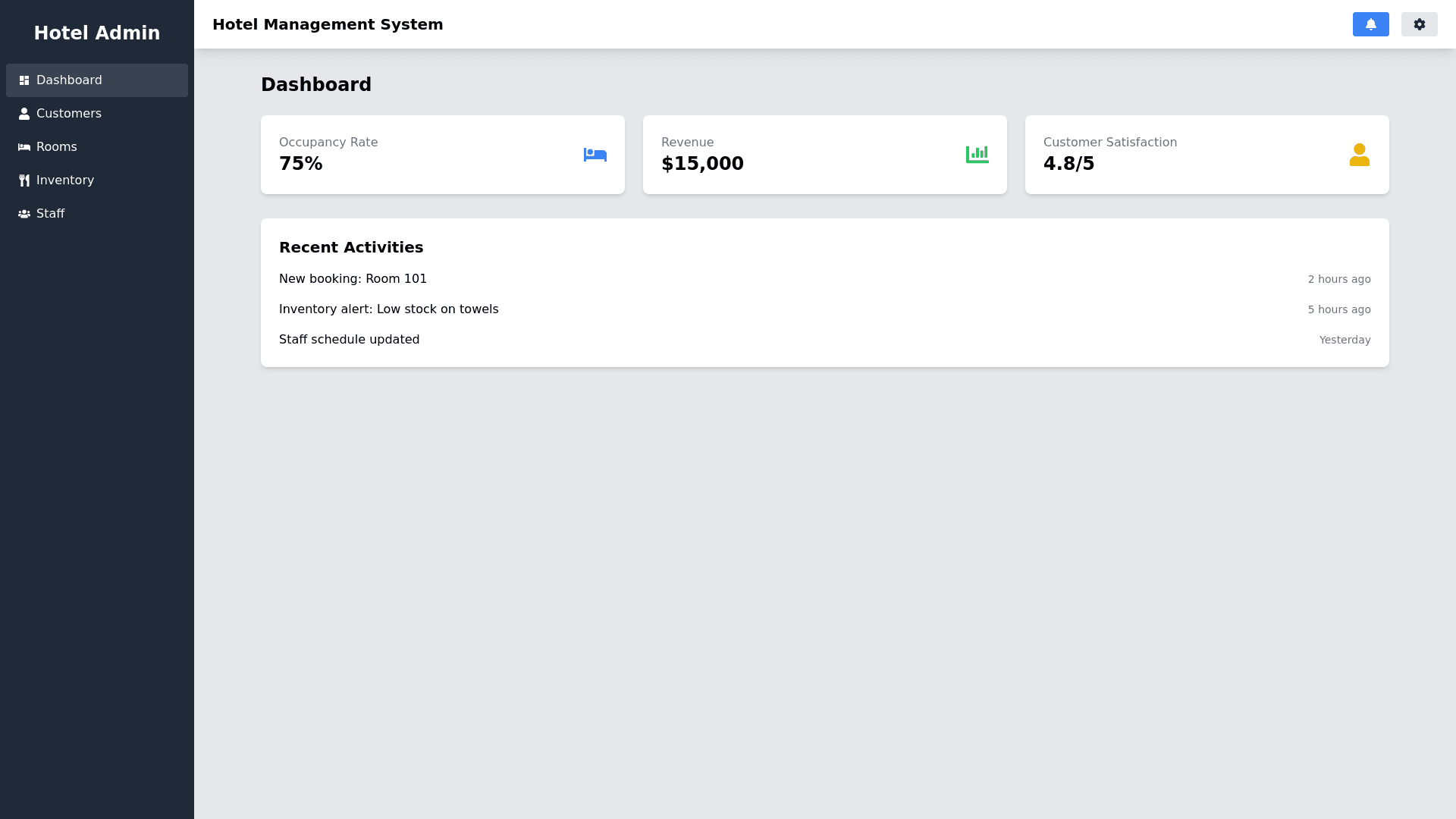Click the Staff group icon in sidebar
This screenshot has height=819, width=1456.
pos(24,214)
